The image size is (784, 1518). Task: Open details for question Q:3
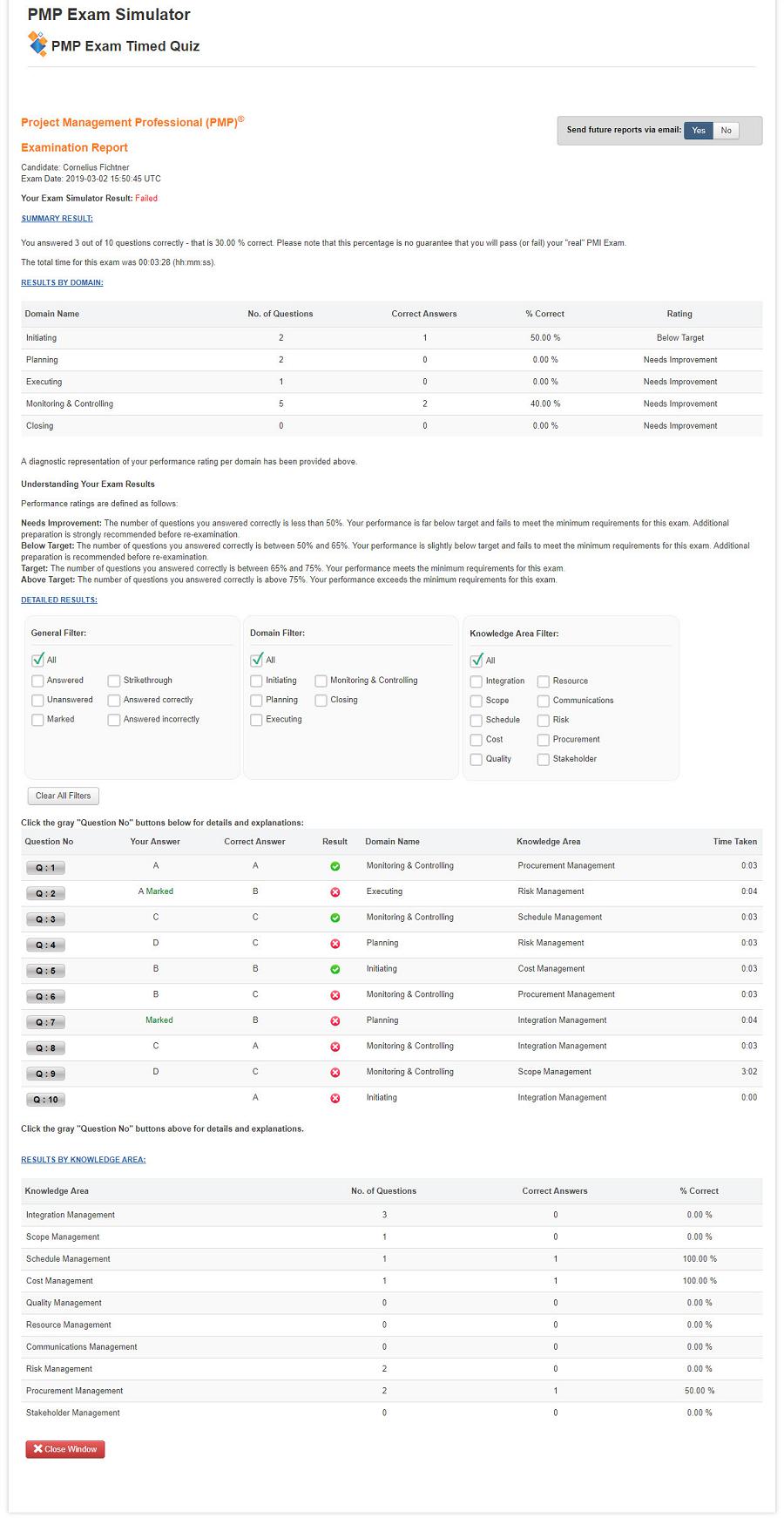coord(45,919)
